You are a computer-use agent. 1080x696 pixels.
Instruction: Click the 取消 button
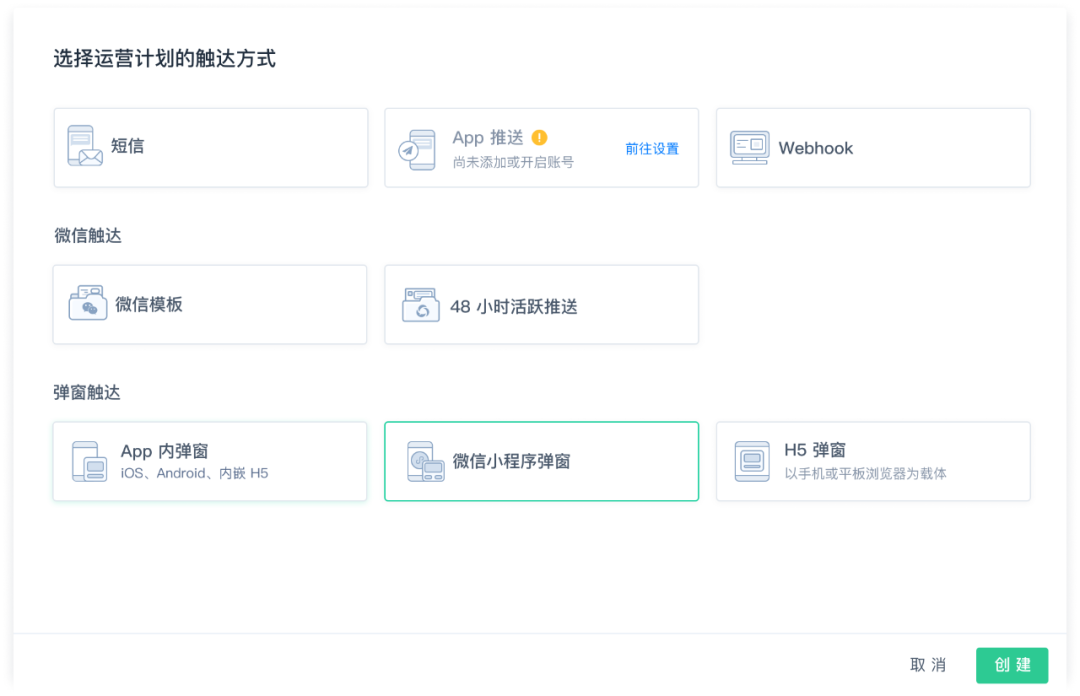coord(928,665)
